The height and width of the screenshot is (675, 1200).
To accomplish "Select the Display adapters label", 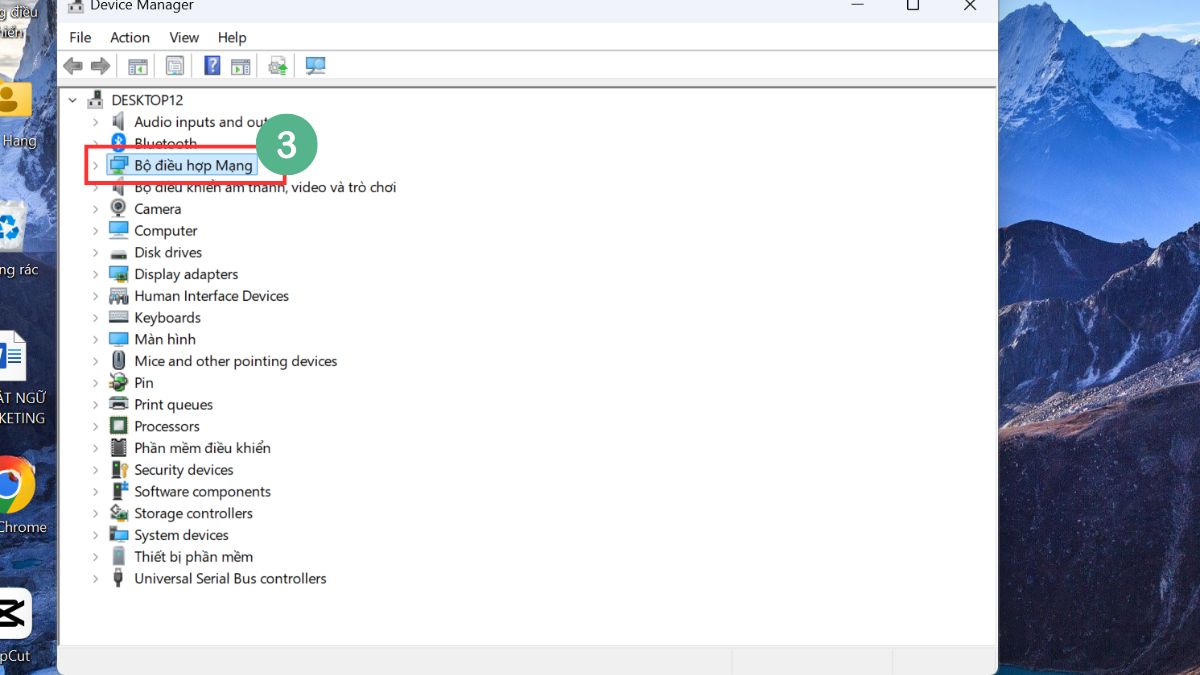I will tap(186, 274).
